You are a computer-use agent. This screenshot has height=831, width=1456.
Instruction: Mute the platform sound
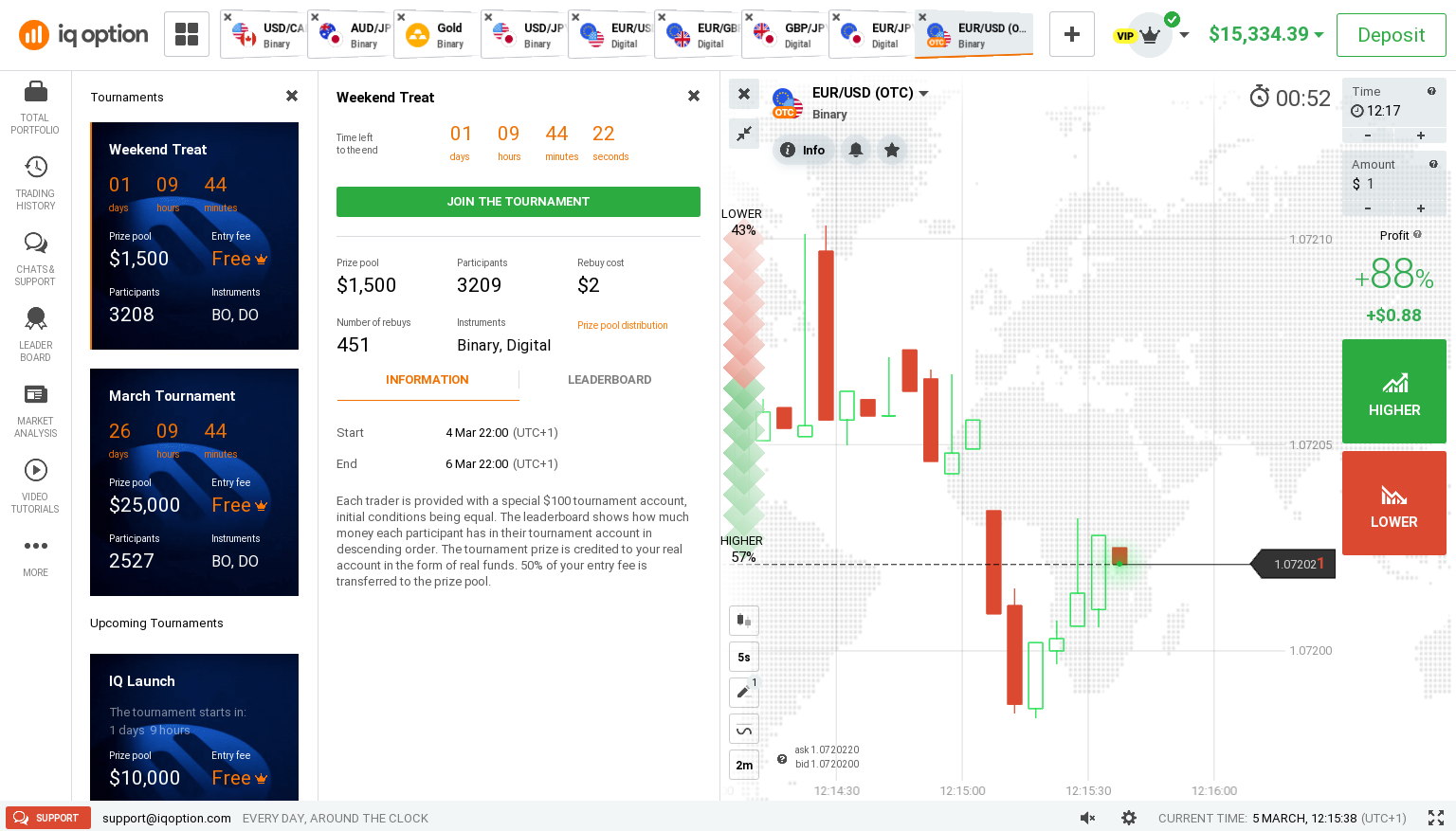[1087, 818]
